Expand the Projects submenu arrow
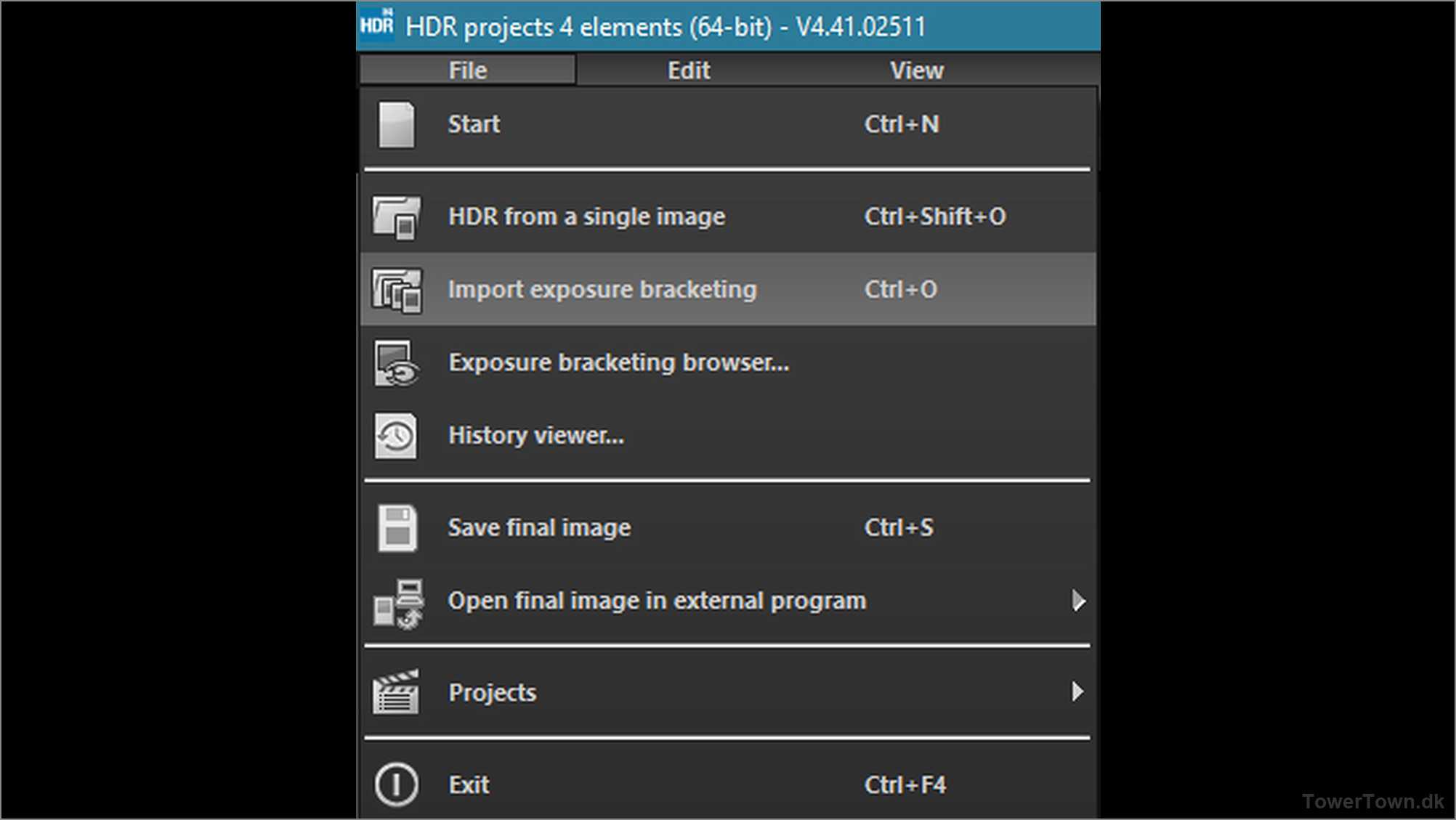Viewport: 1456px width, 820px height. (x=1077, y=692)
